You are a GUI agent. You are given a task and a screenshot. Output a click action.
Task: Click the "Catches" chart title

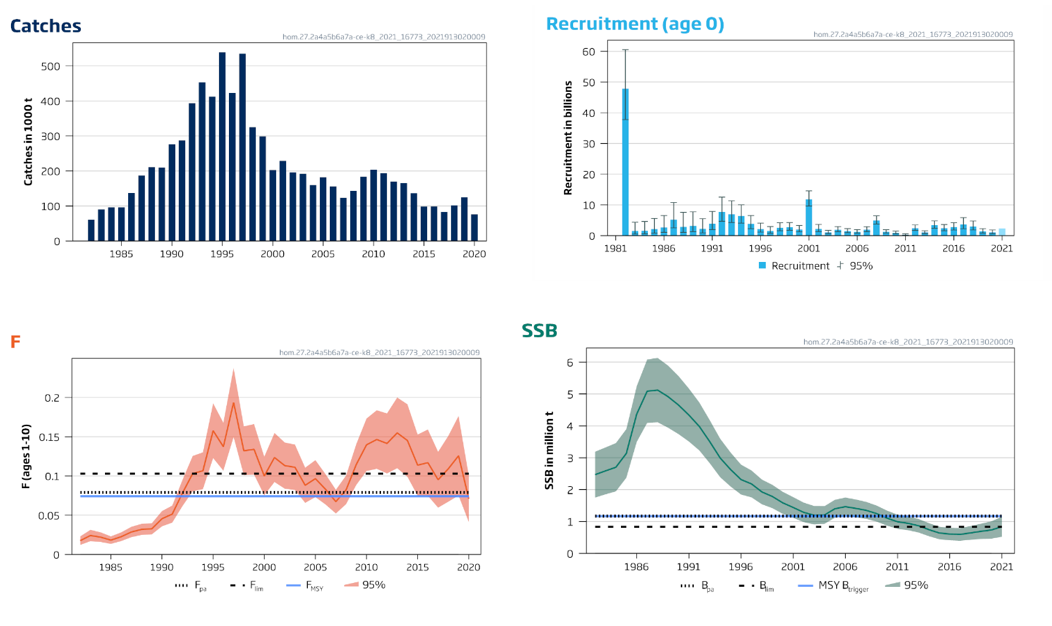tap(46, 26)
